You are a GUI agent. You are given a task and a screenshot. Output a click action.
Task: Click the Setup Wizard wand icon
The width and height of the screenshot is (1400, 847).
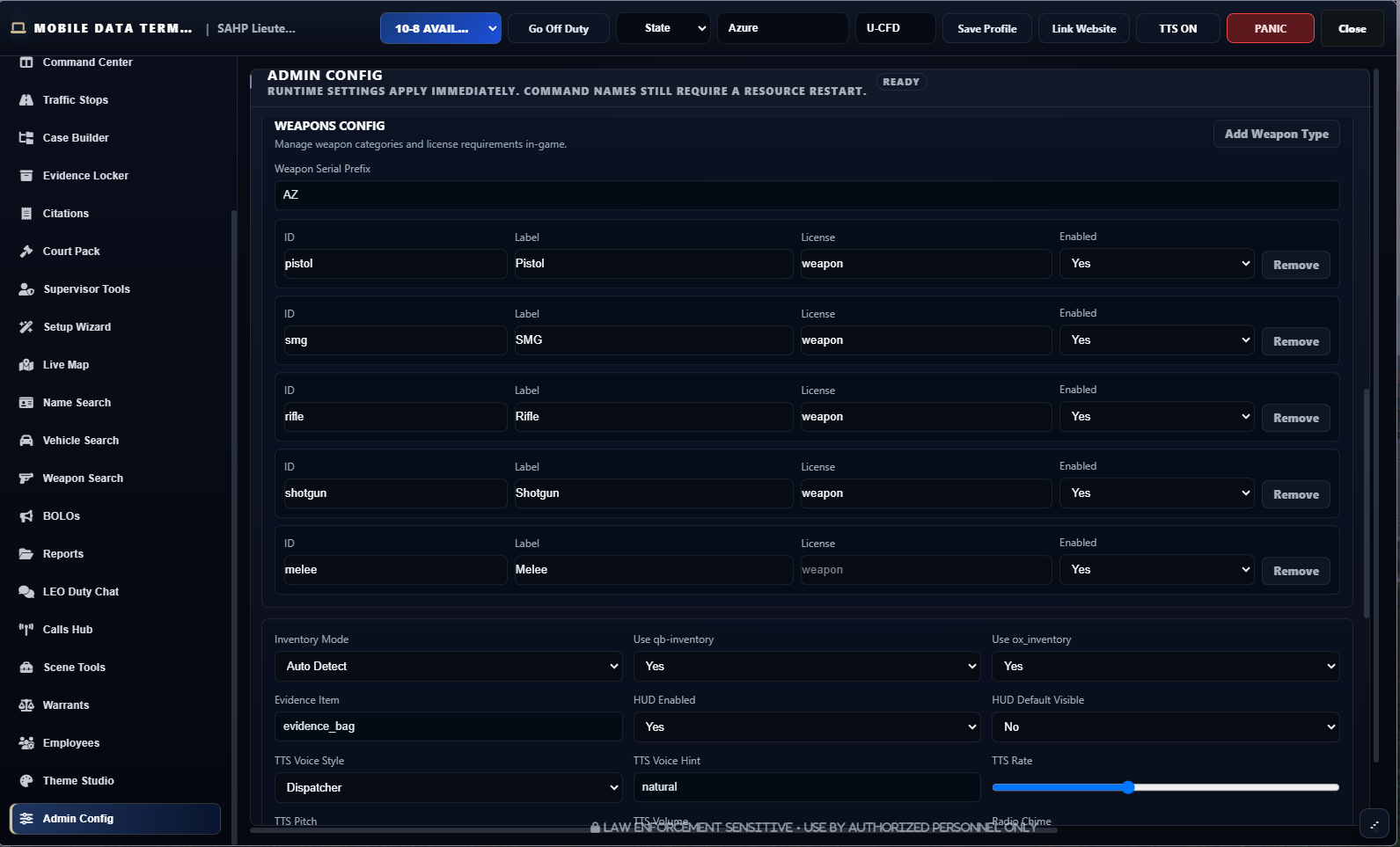click(26, 327)
